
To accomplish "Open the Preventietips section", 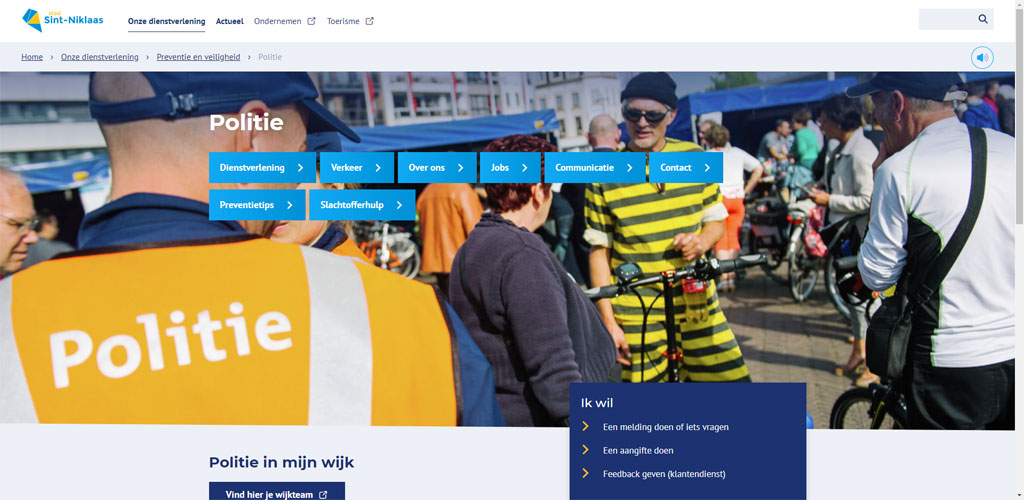I will 257,205.
